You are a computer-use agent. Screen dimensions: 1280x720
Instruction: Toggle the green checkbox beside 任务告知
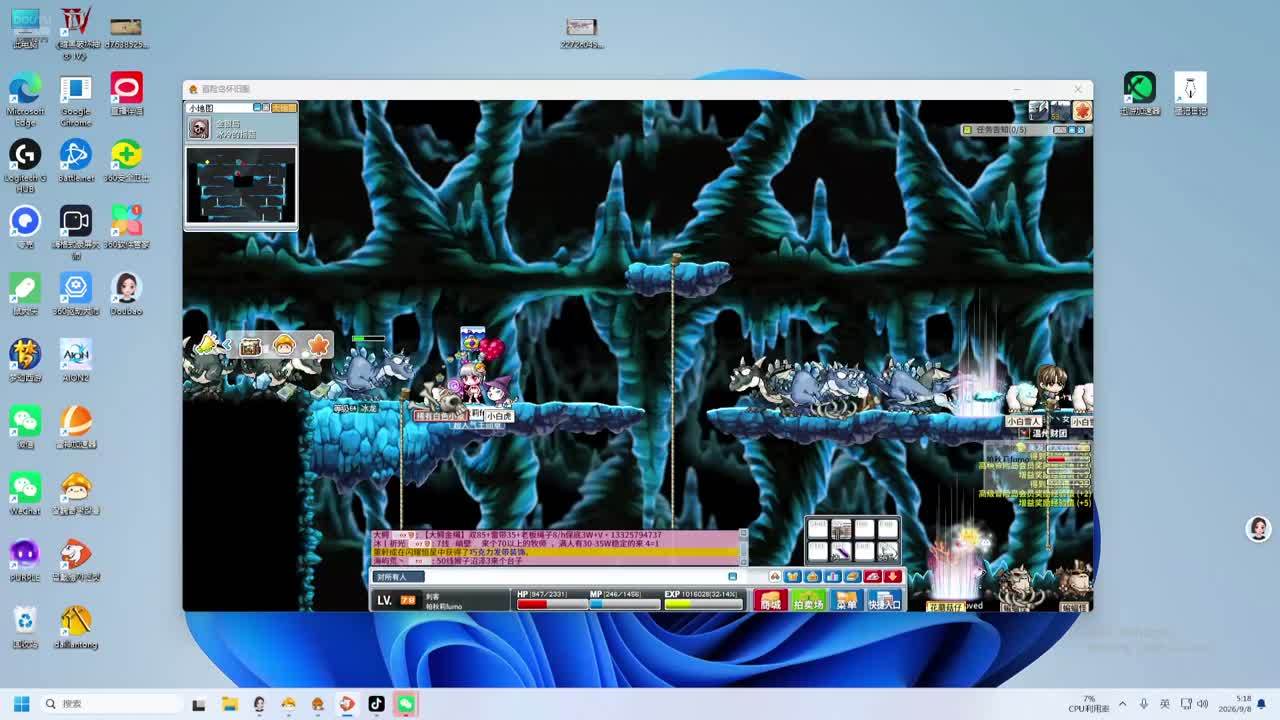click(967, 130)
